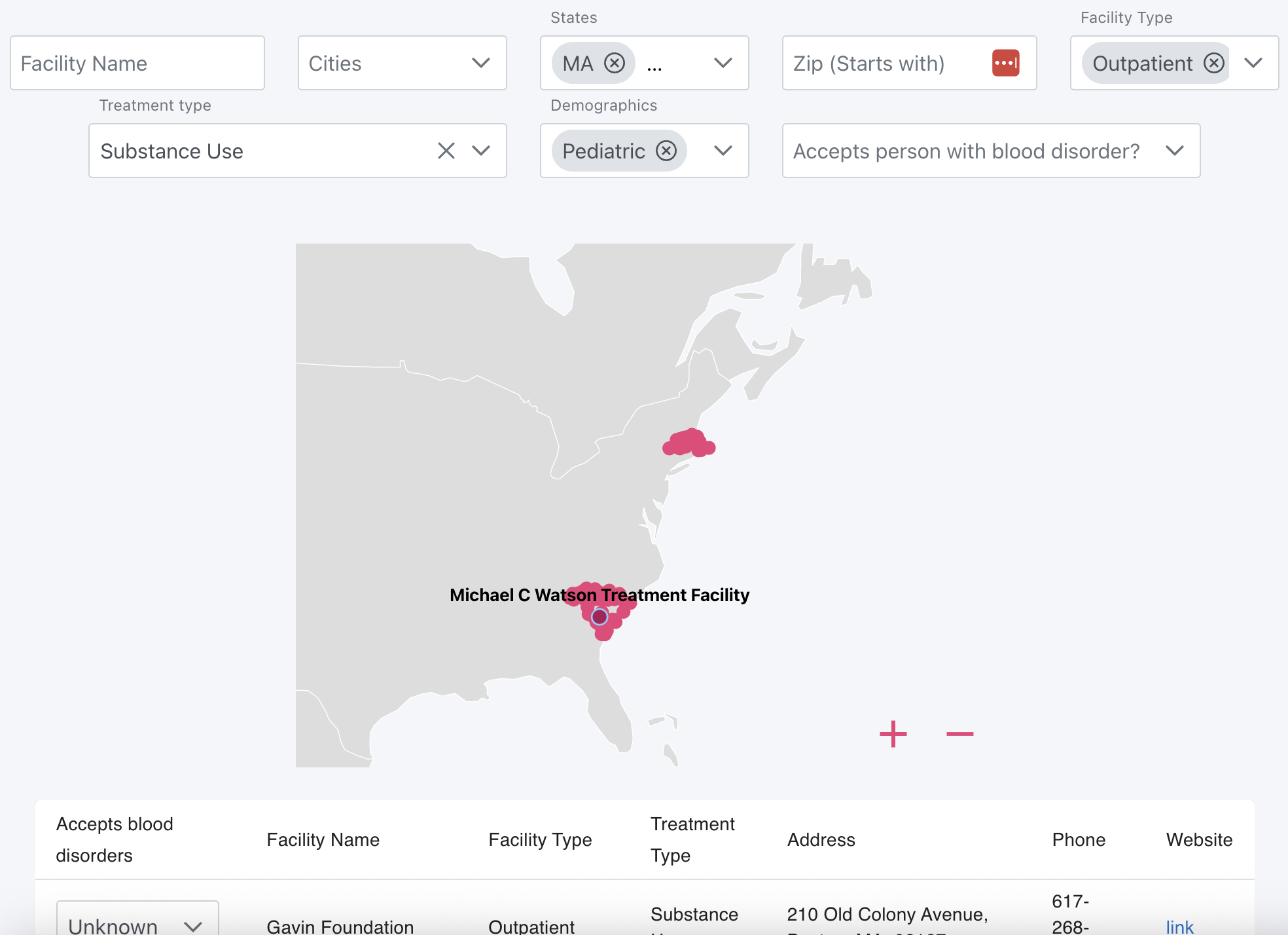
Task: Remove the MA state filter chip
Action: point(614,63)
